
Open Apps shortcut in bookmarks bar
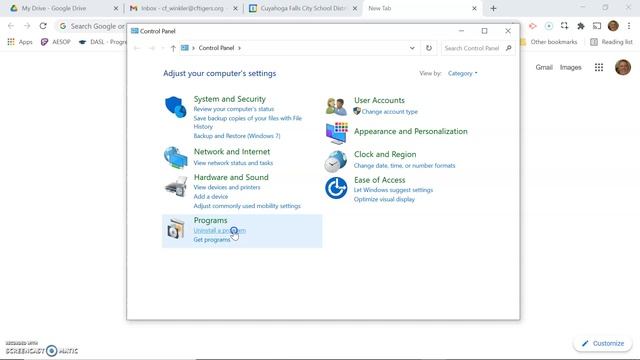pos(20,42)
